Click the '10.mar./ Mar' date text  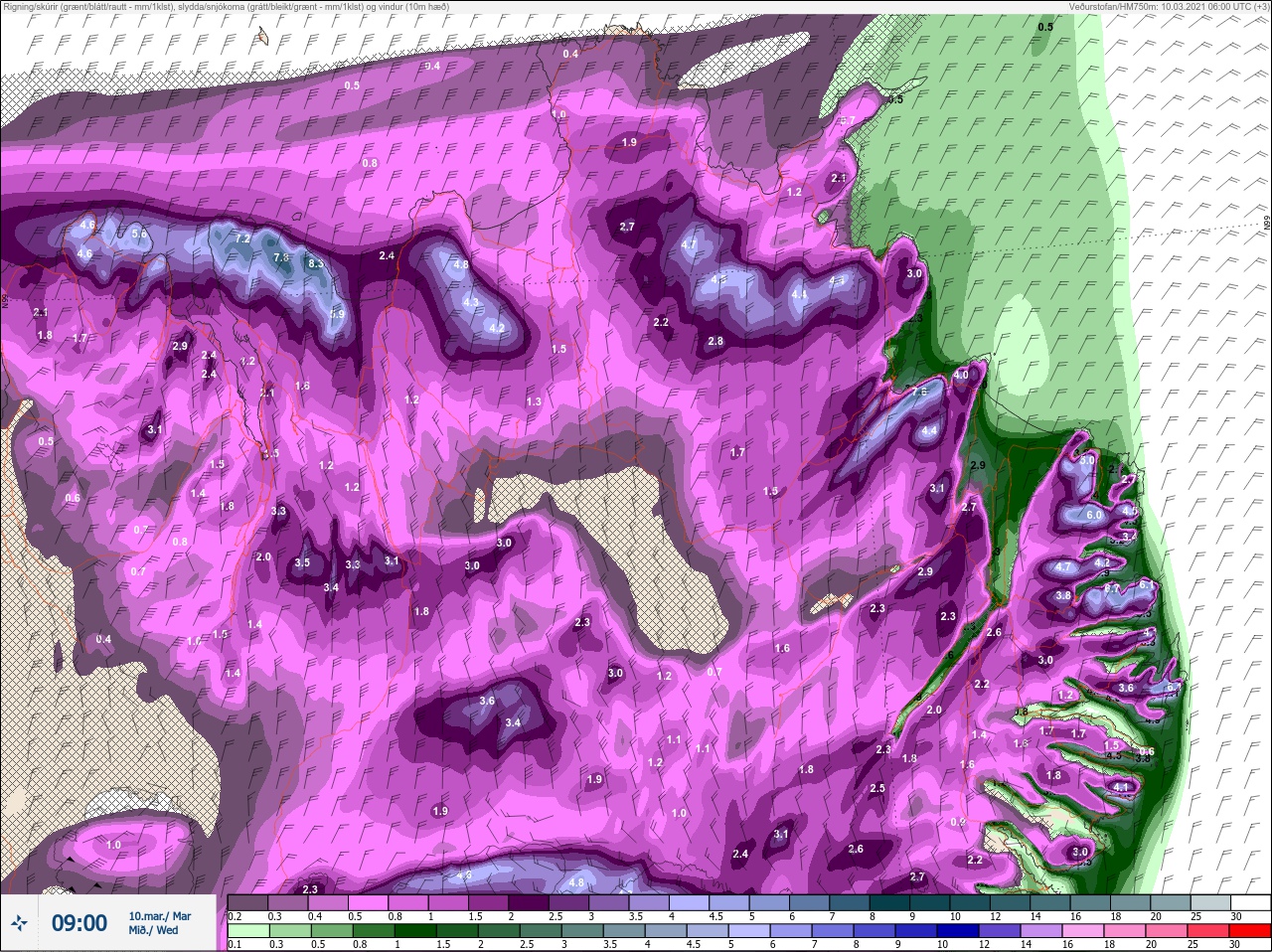pyautogui.click(x=160, y=916)
